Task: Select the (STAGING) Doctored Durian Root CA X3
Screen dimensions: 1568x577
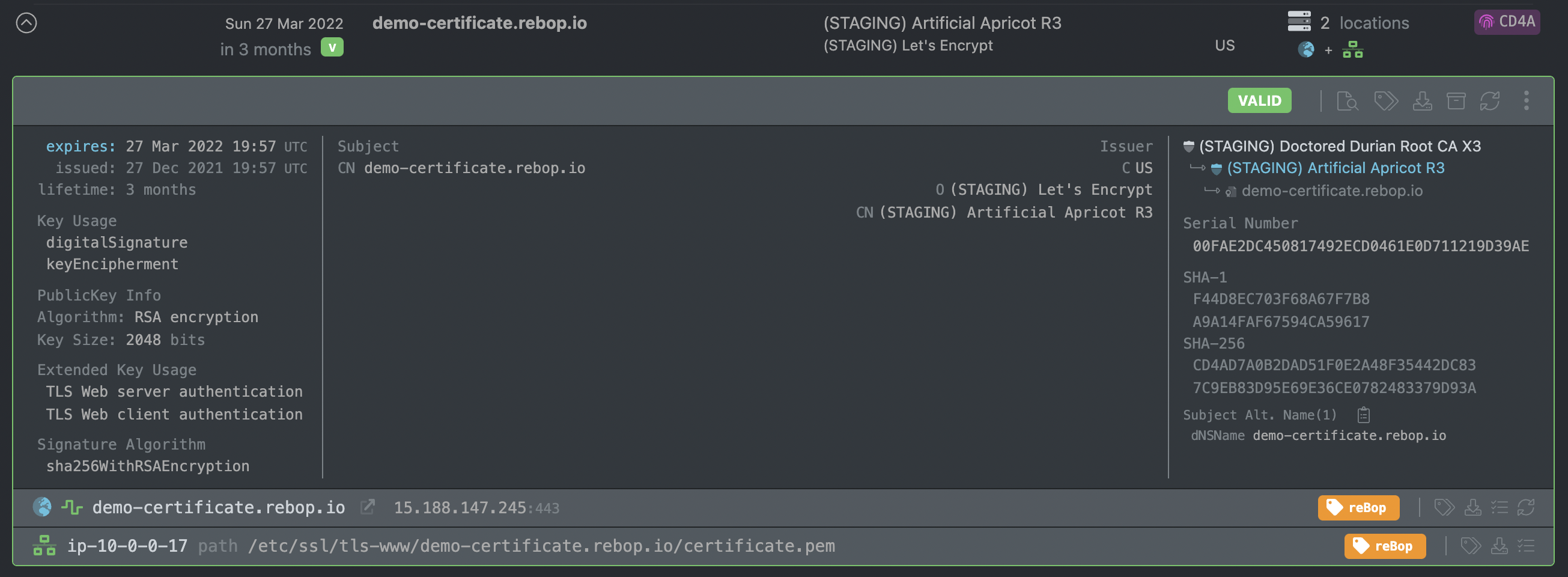Action: (x=1339, y=146)
